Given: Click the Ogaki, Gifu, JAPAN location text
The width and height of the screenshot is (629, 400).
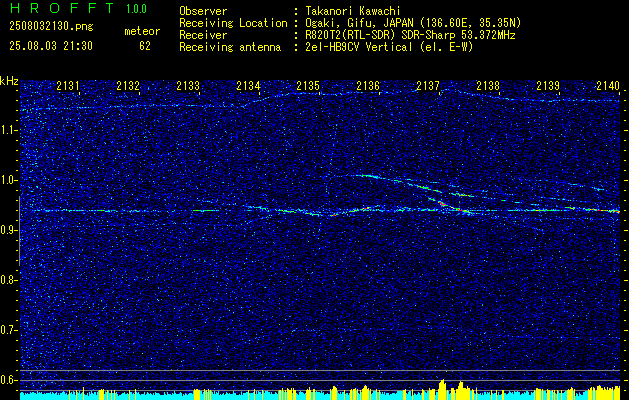Looking at the screenshot, I should pyautogui.click(x=413, y=23).
